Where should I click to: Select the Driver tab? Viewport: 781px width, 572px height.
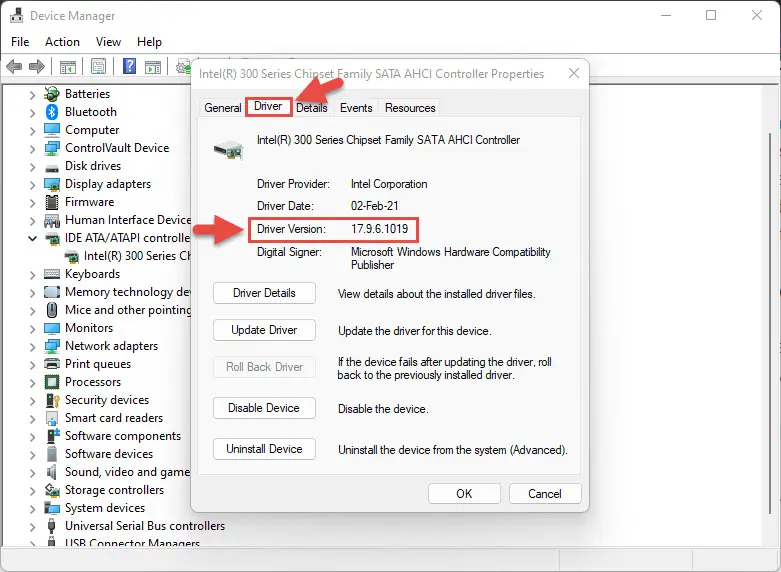pos(268,106)
